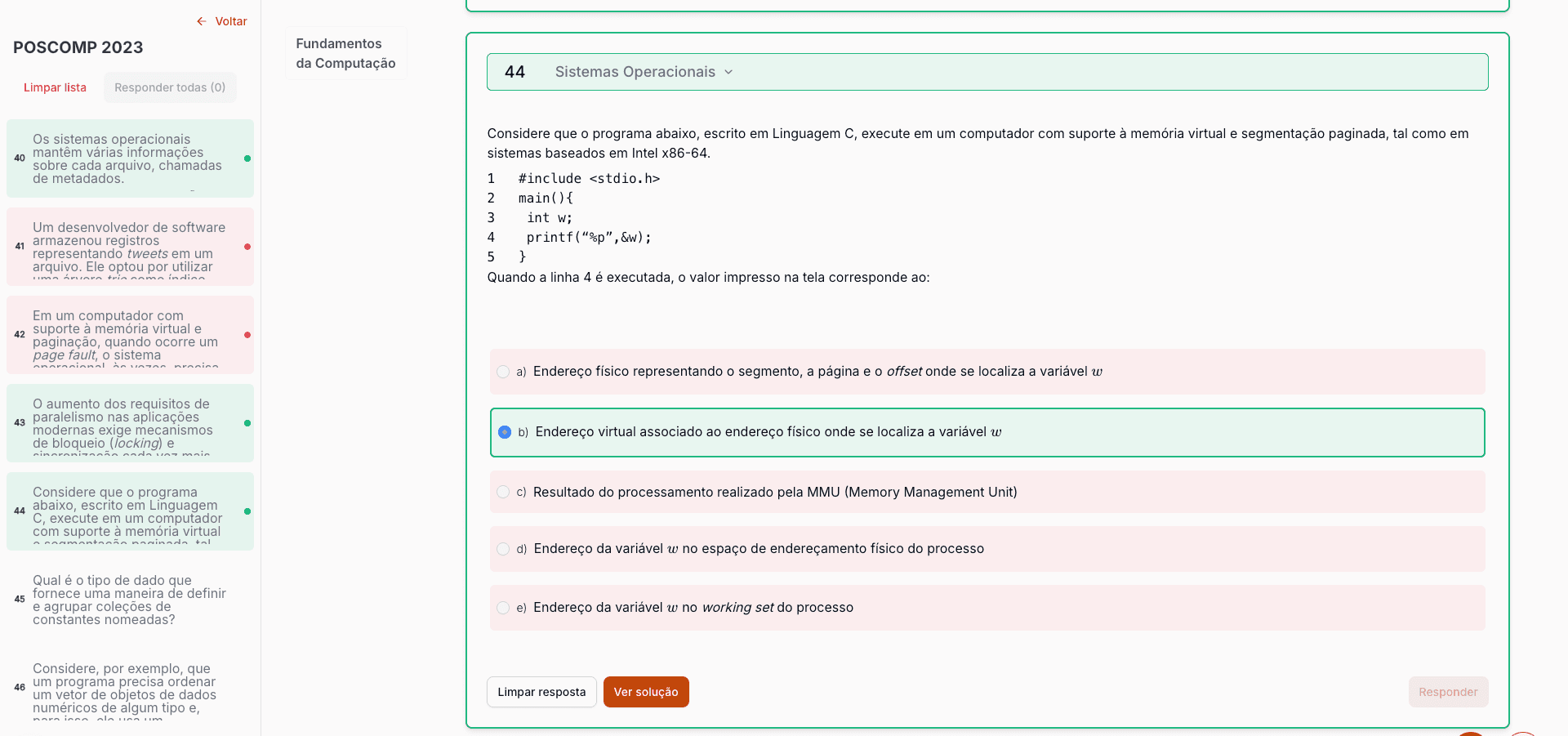Click the Limpar resposta button

tap(541, 692)
